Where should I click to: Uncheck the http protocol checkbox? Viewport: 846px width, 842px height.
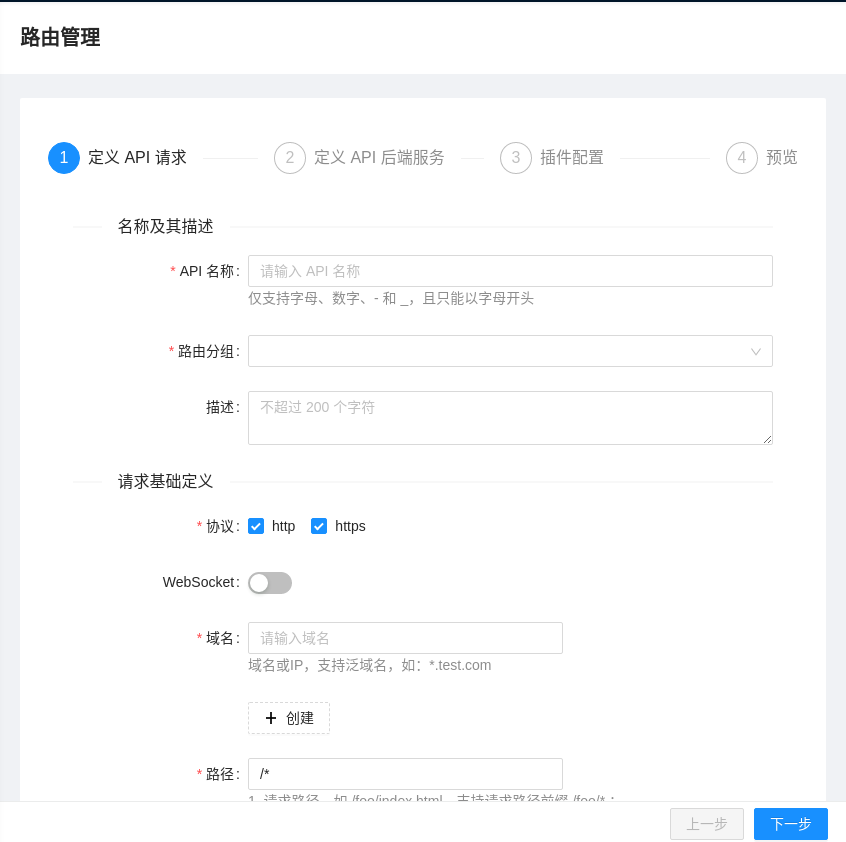click(x=256, y=526)
